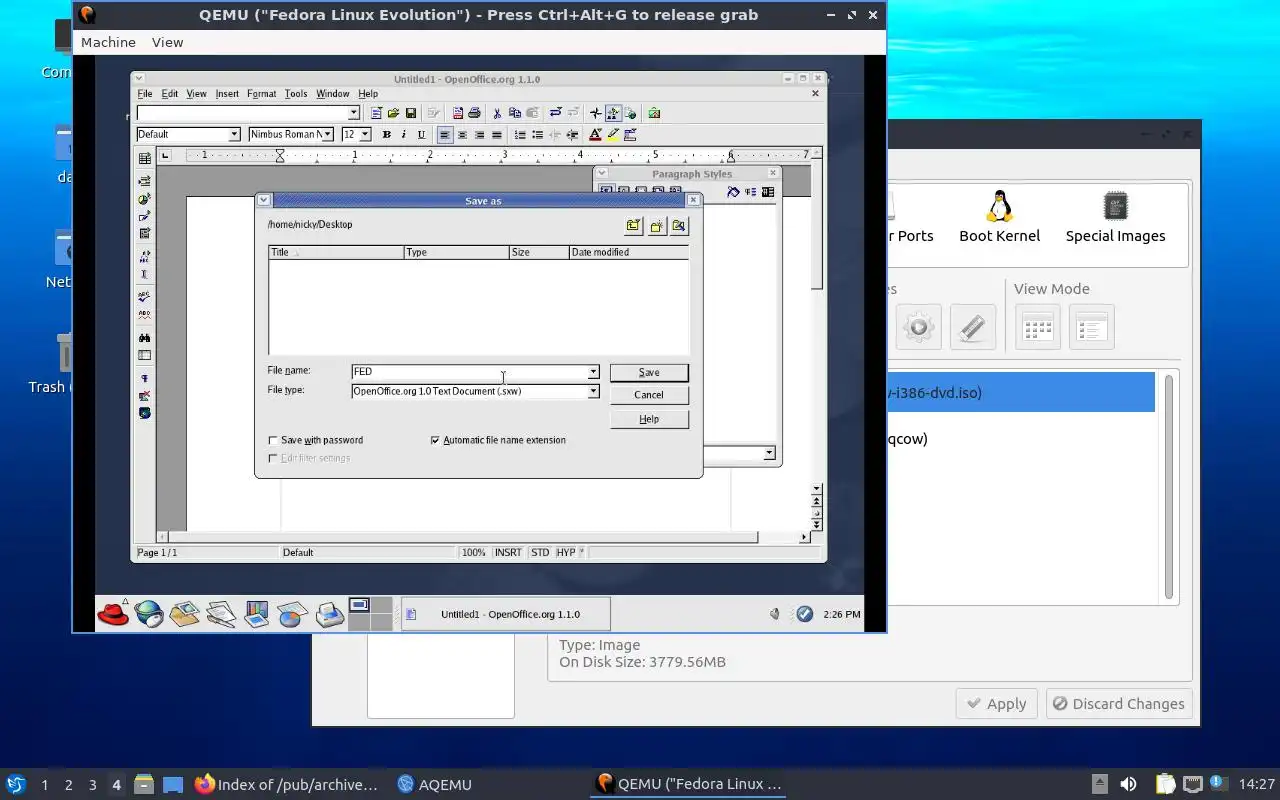
Task: Enable Save with password checkbox
Action: point(273,440)
